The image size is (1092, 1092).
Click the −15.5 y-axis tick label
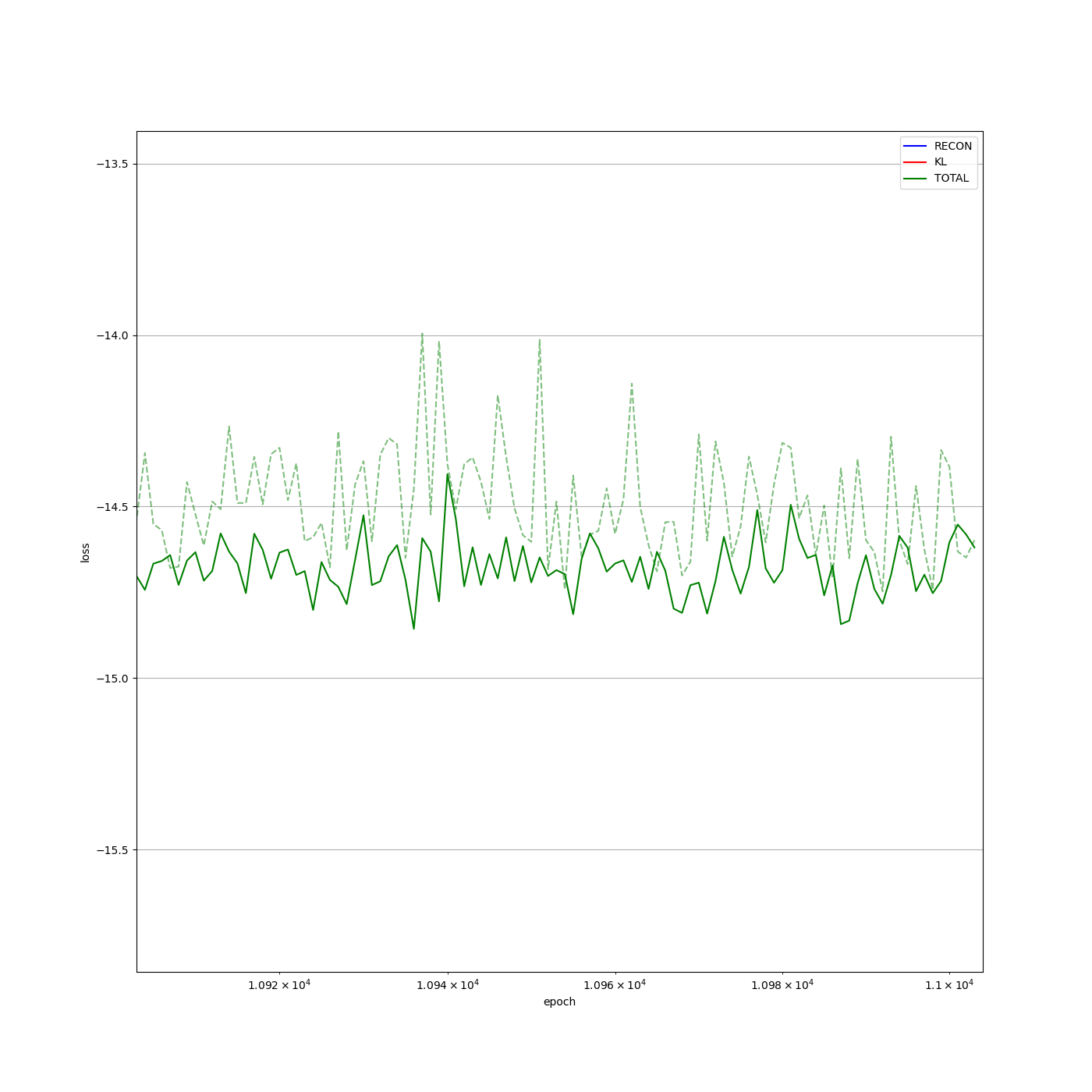point(112,850)
